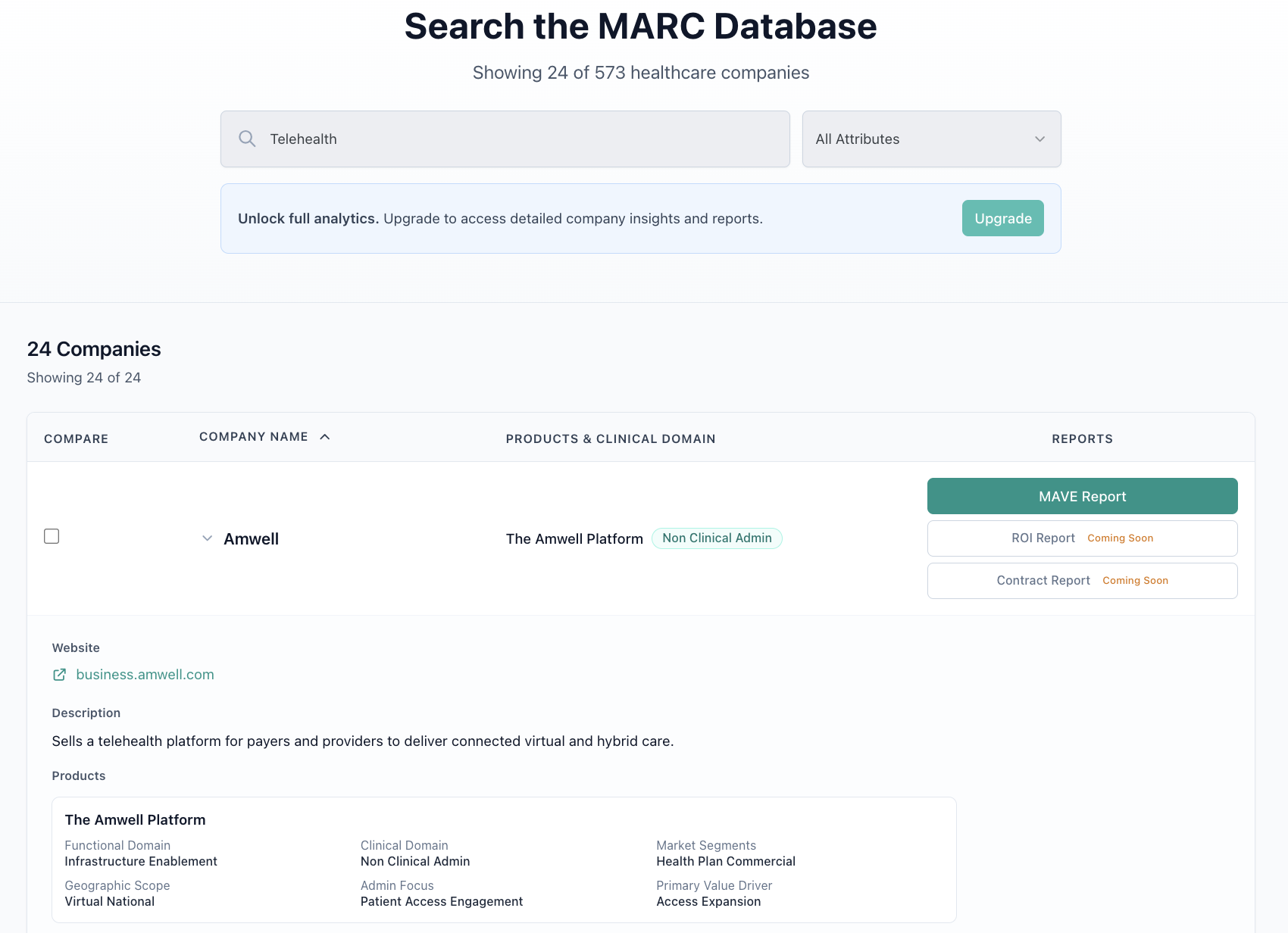1288x933 pixels.
Task: Click the COMPARE column header
Action: pos(76,438)
